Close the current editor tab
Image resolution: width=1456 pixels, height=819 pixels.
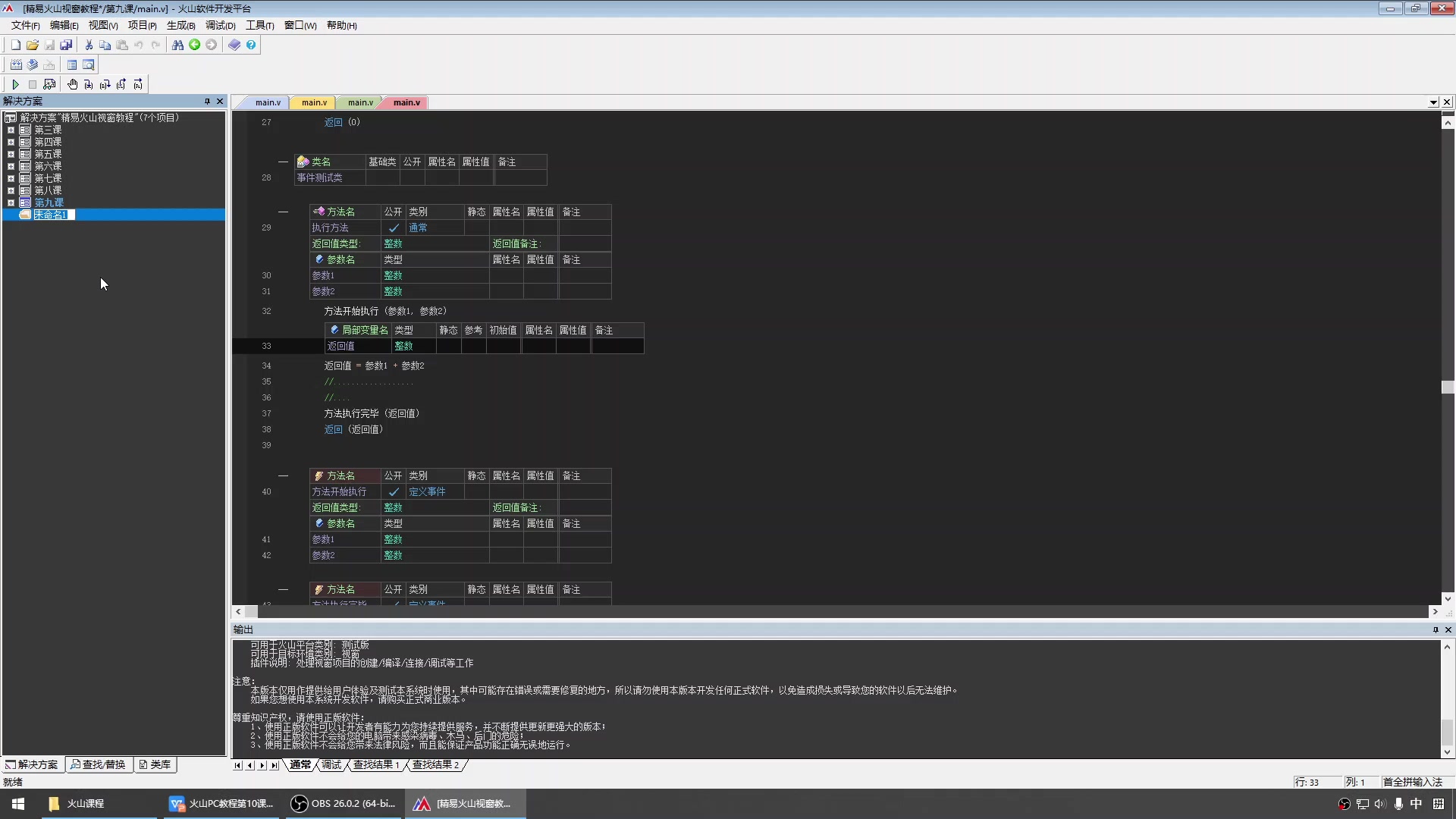(1447, 102)
